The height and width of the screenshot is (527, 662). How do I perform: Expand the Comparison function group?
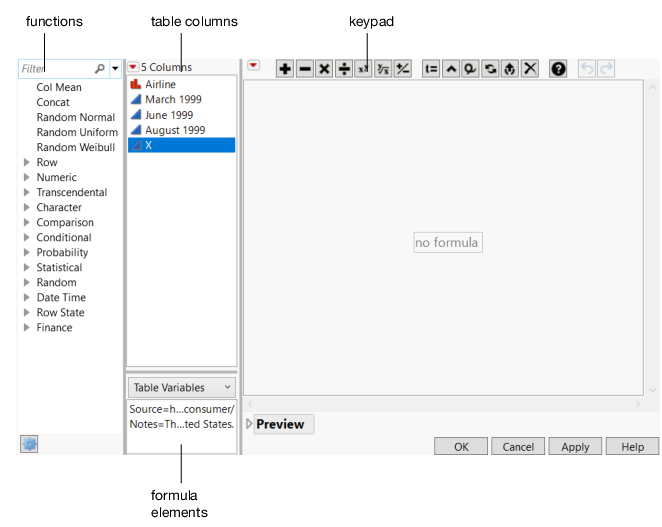[x=27, y=222]
